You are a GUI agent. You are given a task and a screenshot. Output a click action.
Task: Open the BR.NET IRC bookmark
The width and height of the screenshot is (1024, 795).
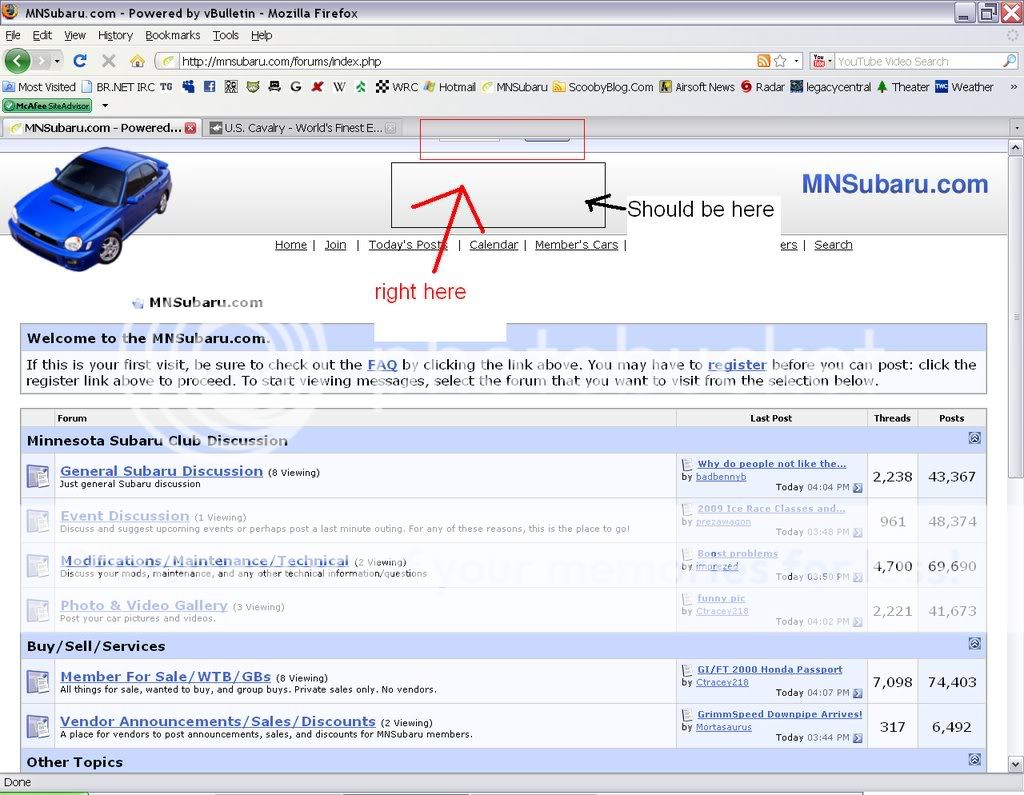point(118,87)
